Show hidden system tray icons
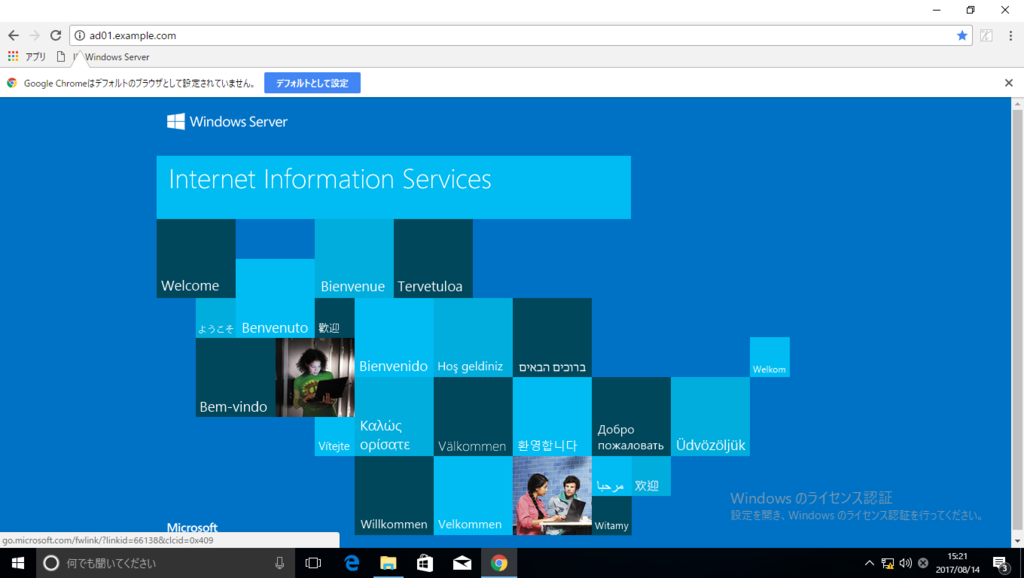This screenshot has width=1024, height=578. coord(869,563)
